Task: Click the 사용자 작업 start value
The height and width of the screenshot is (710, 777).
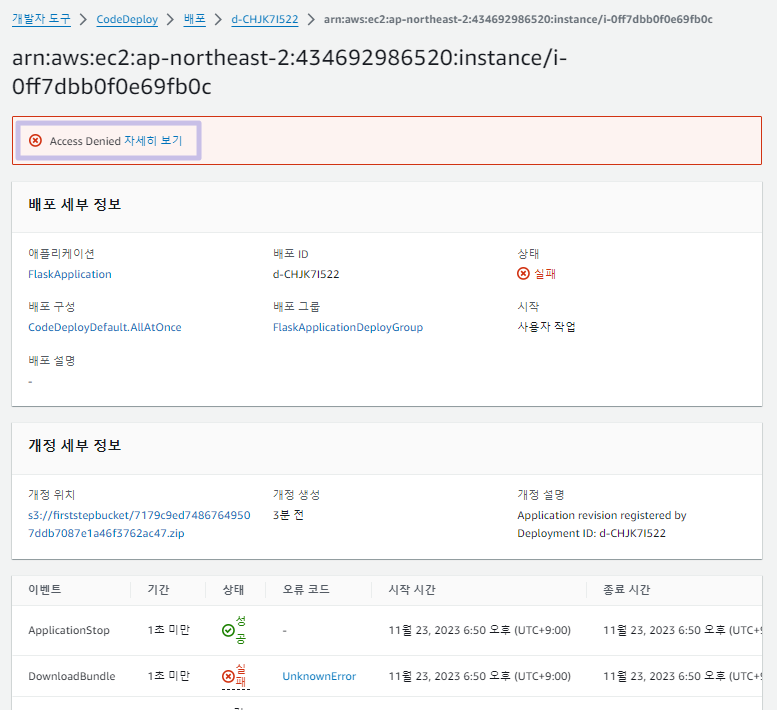Action: click(x=547, y=327)
